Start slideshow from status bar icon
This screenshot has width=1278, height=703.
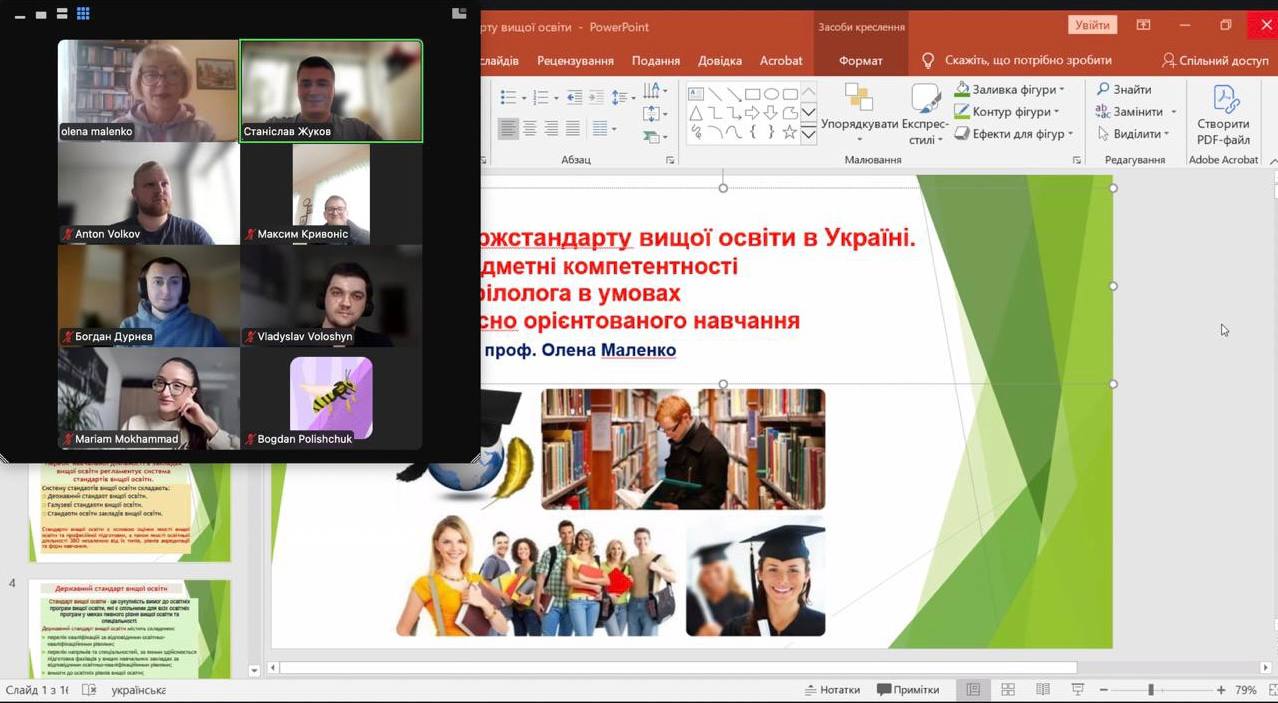1077,690
